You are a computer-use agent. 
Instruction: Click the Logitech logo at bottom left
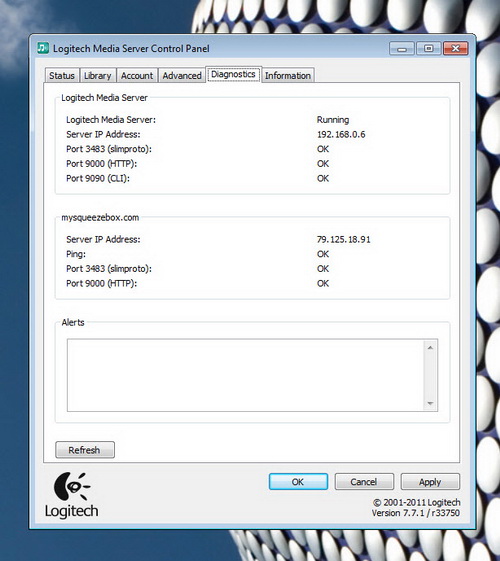click(x=72, y=495)
